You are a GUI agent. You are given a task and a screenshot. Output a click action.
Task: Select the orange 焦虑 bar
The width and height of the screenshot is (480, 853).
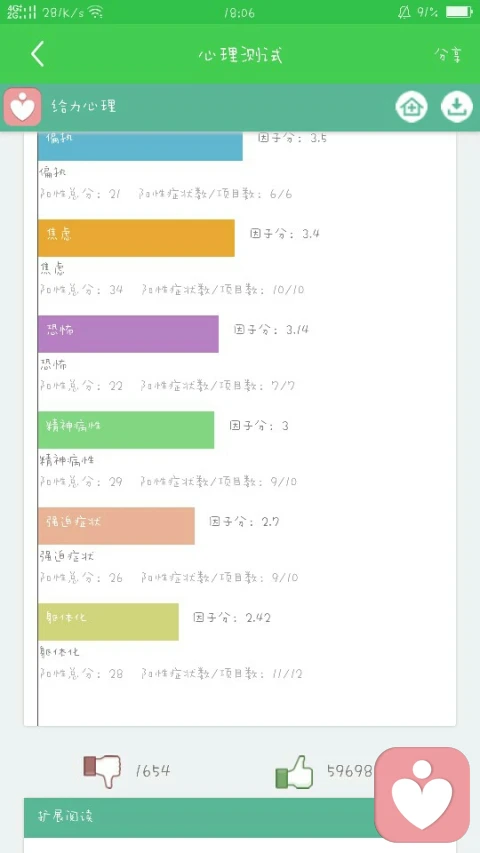(136, 238)
